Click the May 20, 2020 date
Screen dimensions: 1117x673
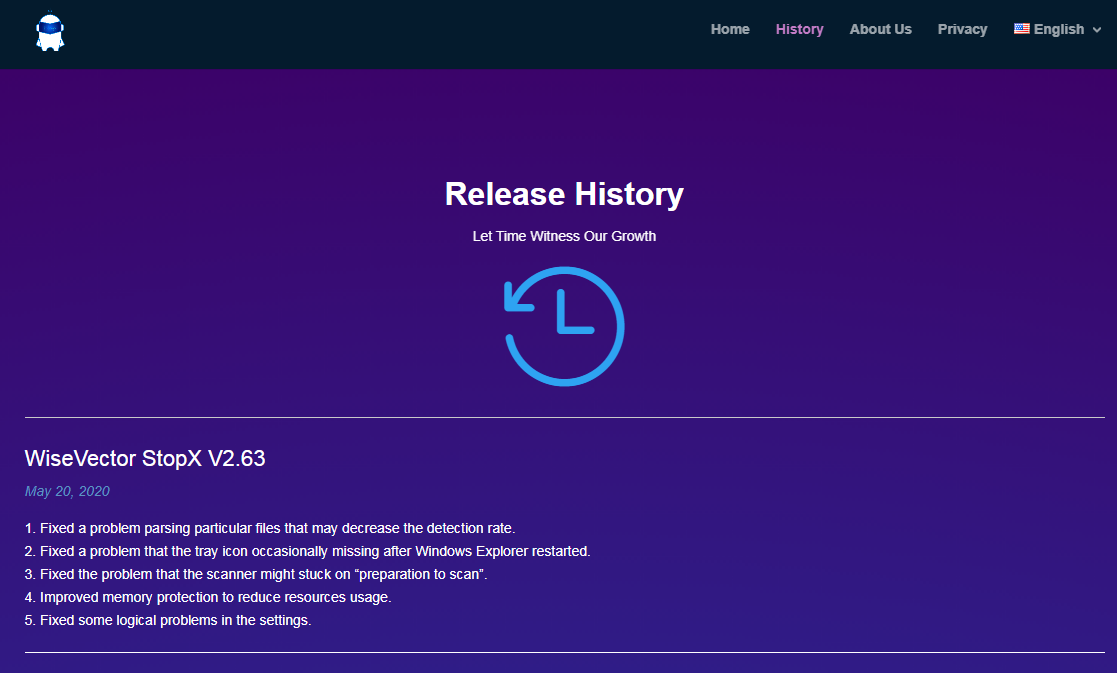pyautogui.click(x=67, y=491)
